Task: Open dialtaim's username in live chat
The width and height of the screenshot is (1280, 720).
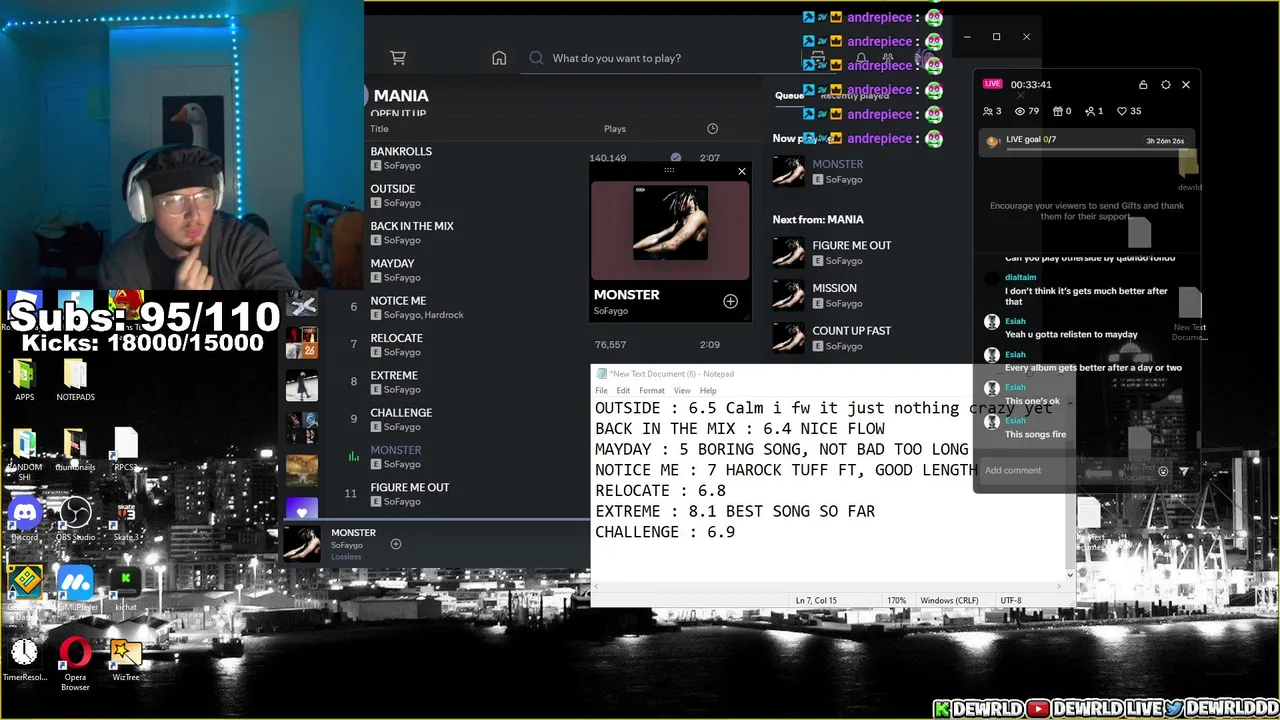Action: (x=1020, y=277)
